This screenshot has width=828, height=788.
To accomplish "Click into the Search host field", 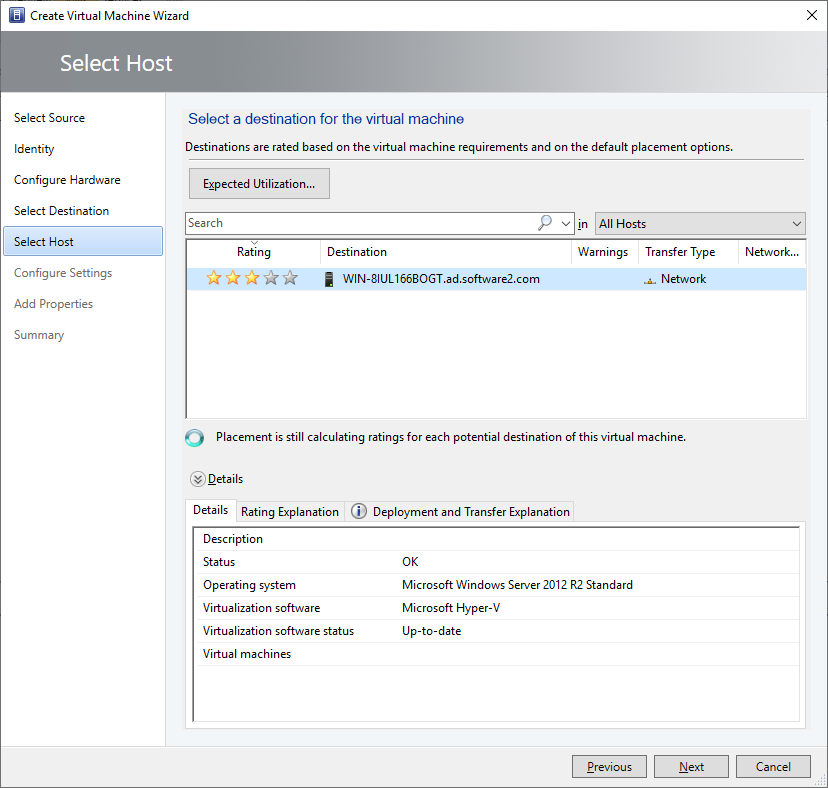I will pyautogui.click(x=360, y=223).
